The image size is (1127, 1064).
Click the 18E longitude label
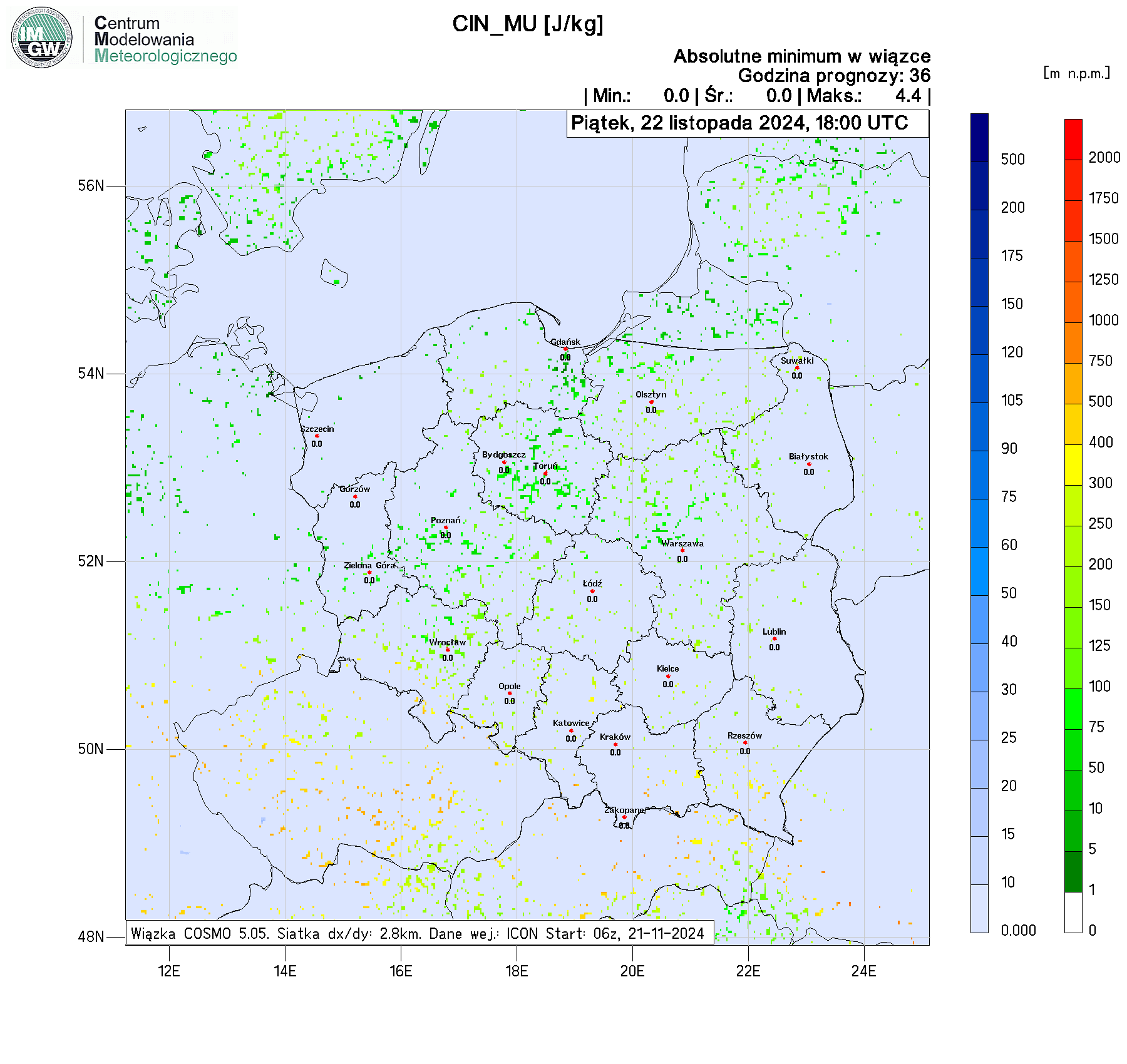(x=517, y=971)
